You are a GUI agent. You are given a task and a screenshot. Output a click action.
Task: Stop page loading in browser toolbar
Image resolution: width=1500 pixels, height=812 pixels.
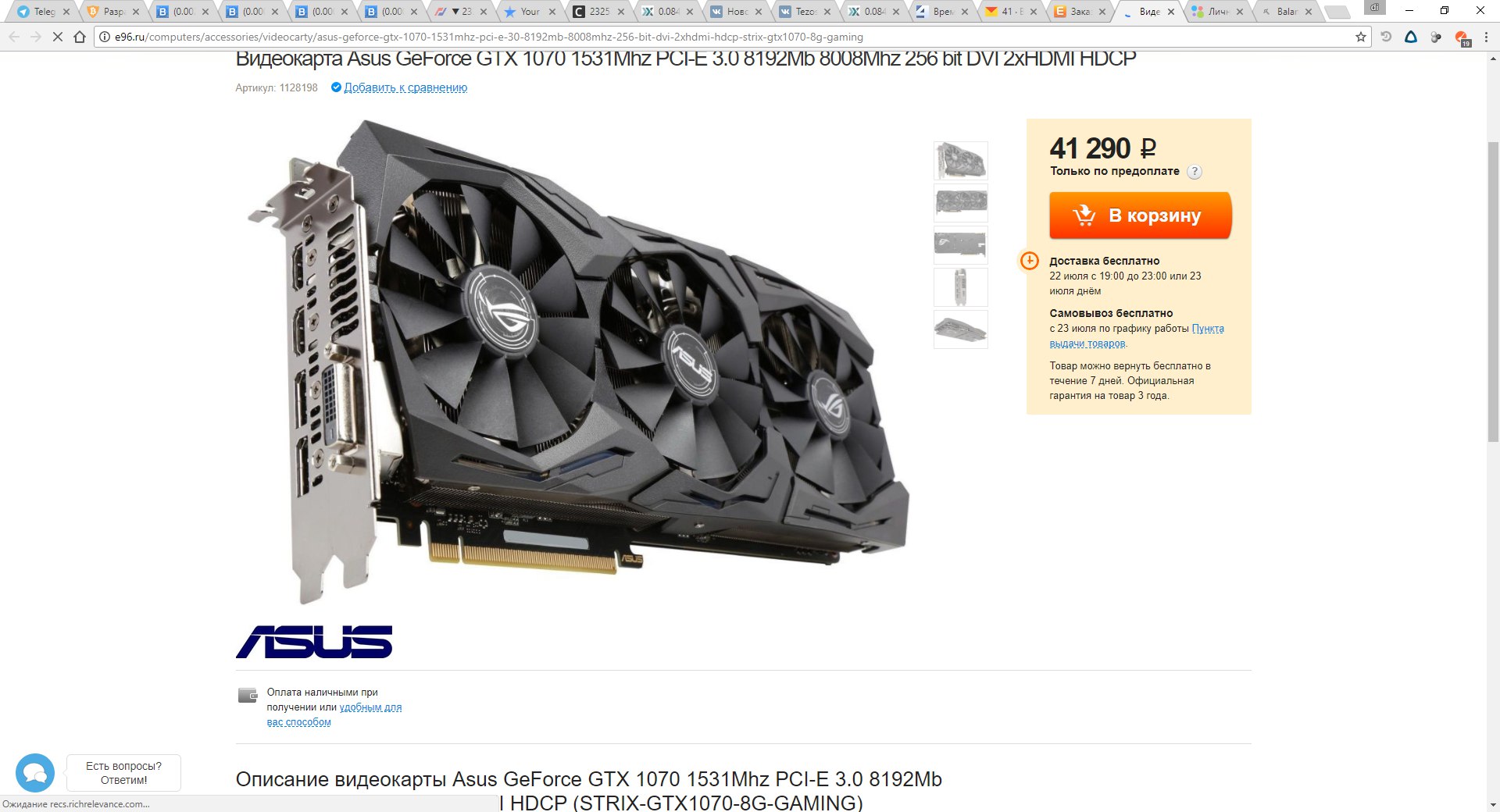(57, 37)
